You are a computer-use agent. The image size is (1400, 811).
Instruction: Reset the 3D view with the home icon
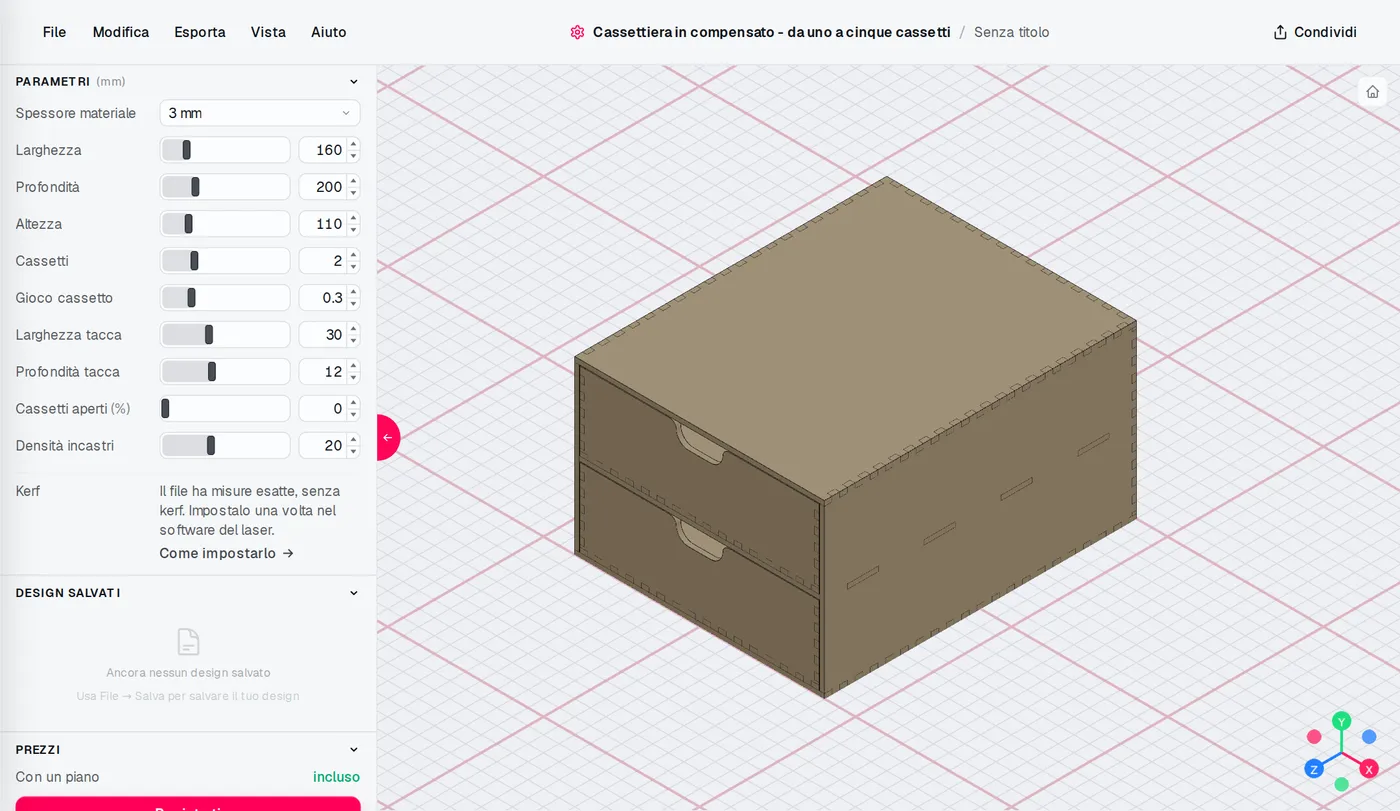click(1373, 91)
